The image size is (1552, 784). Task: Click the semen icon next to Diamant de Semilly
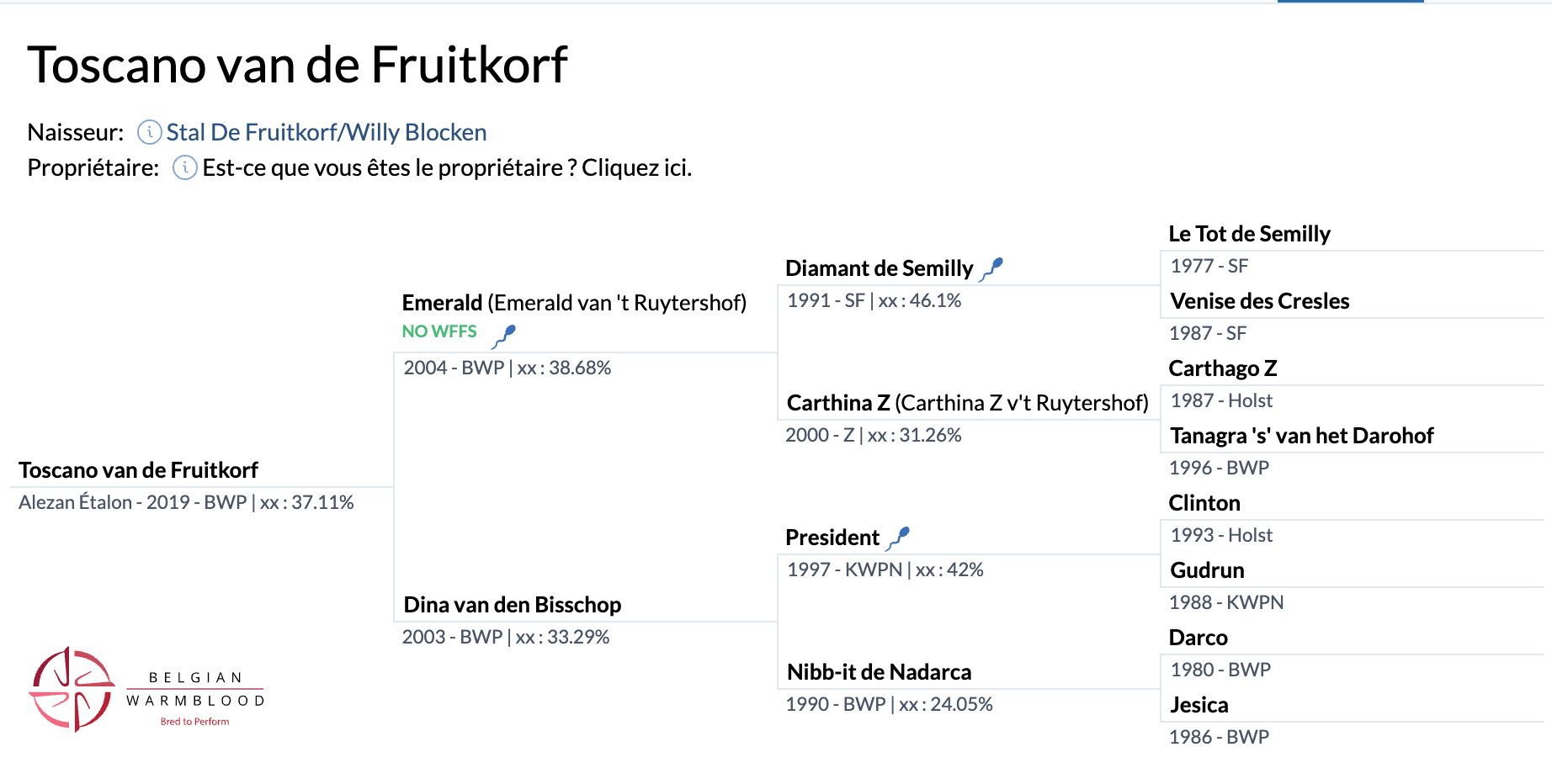pos(992,269)
